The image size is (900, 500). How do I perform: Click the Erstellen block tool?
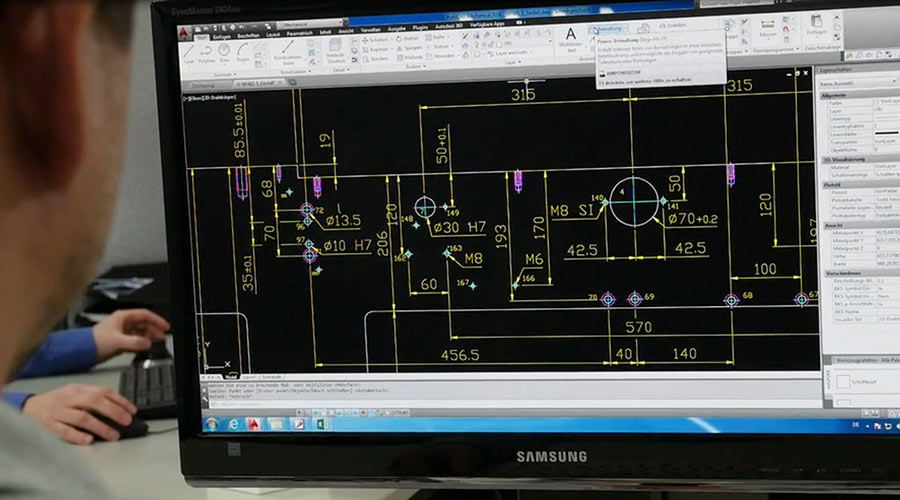(672, 26)
